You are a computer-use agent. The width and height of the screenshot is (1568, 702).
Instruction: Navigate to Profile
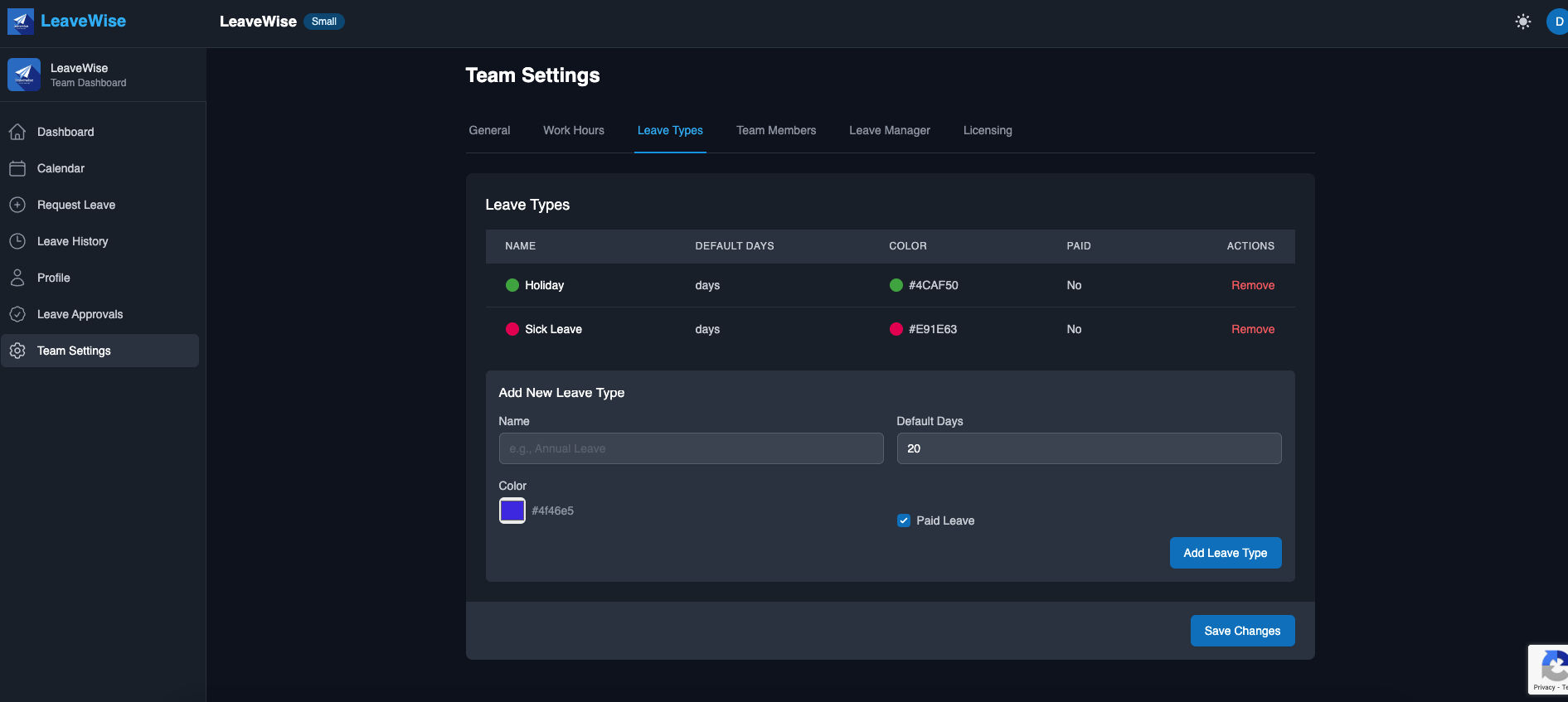[100, 278]
